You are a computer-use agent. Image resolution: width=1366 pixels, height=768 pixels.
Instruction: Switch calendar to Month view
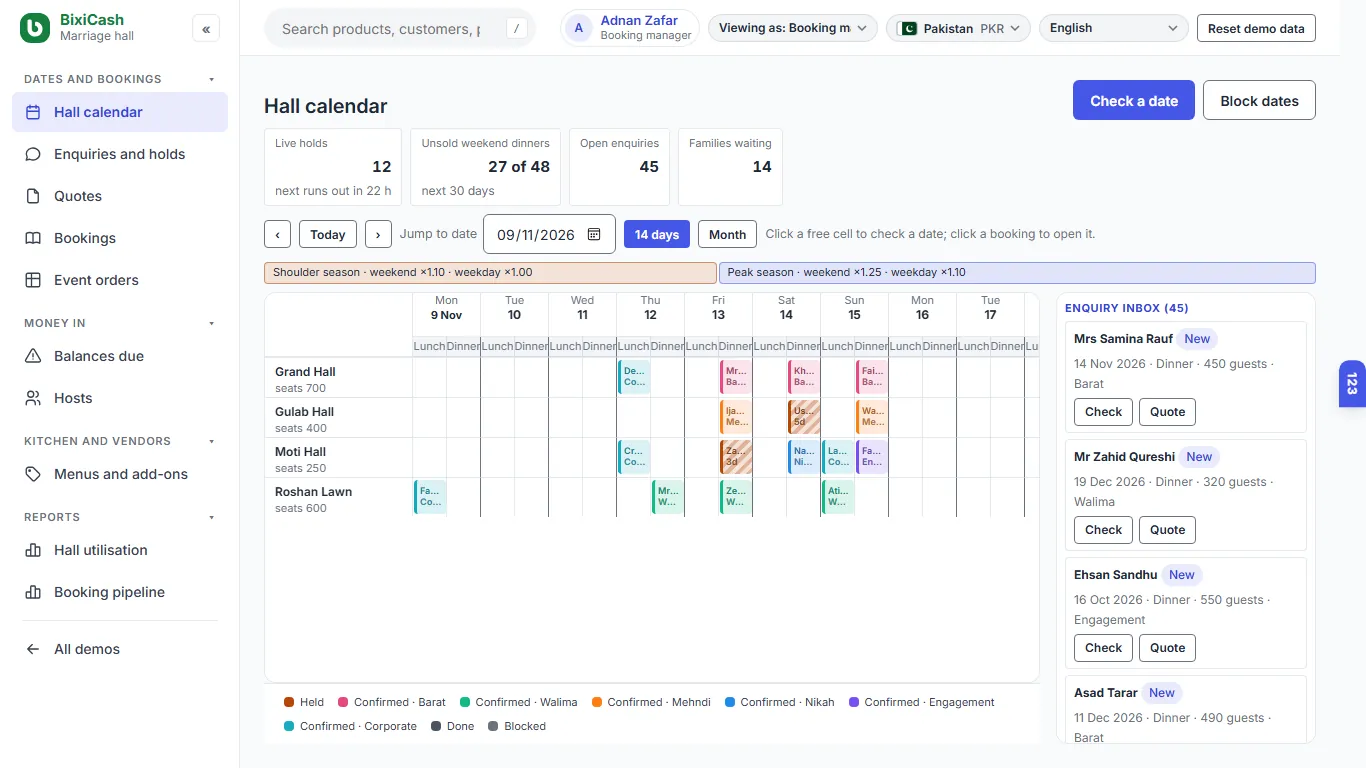point(727,234)
